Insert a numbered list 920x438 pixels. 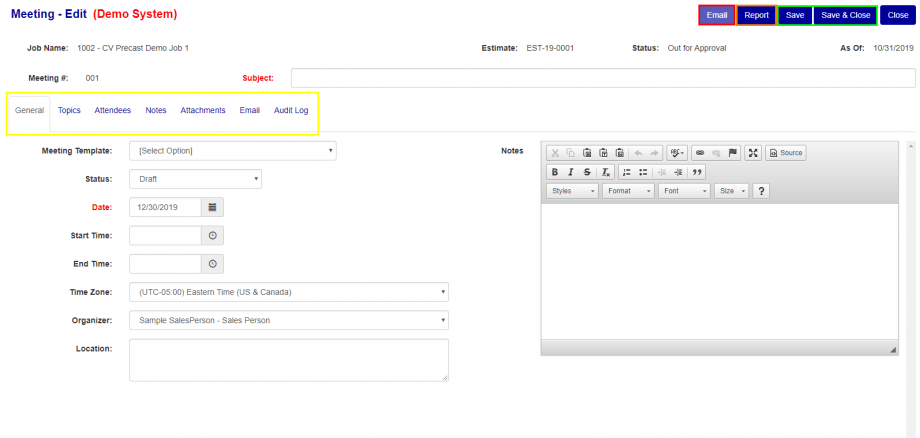627,172
